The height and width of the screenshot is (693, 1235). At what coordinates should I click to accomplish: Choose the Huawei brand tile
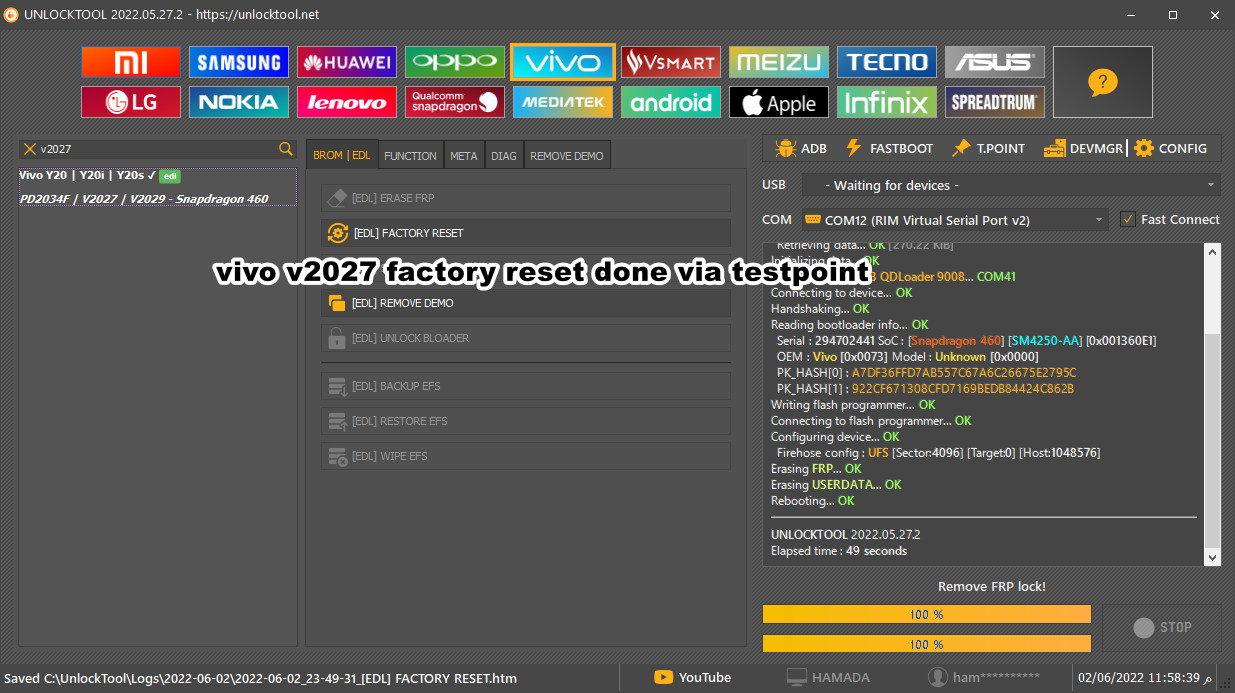tap(347, 62)
